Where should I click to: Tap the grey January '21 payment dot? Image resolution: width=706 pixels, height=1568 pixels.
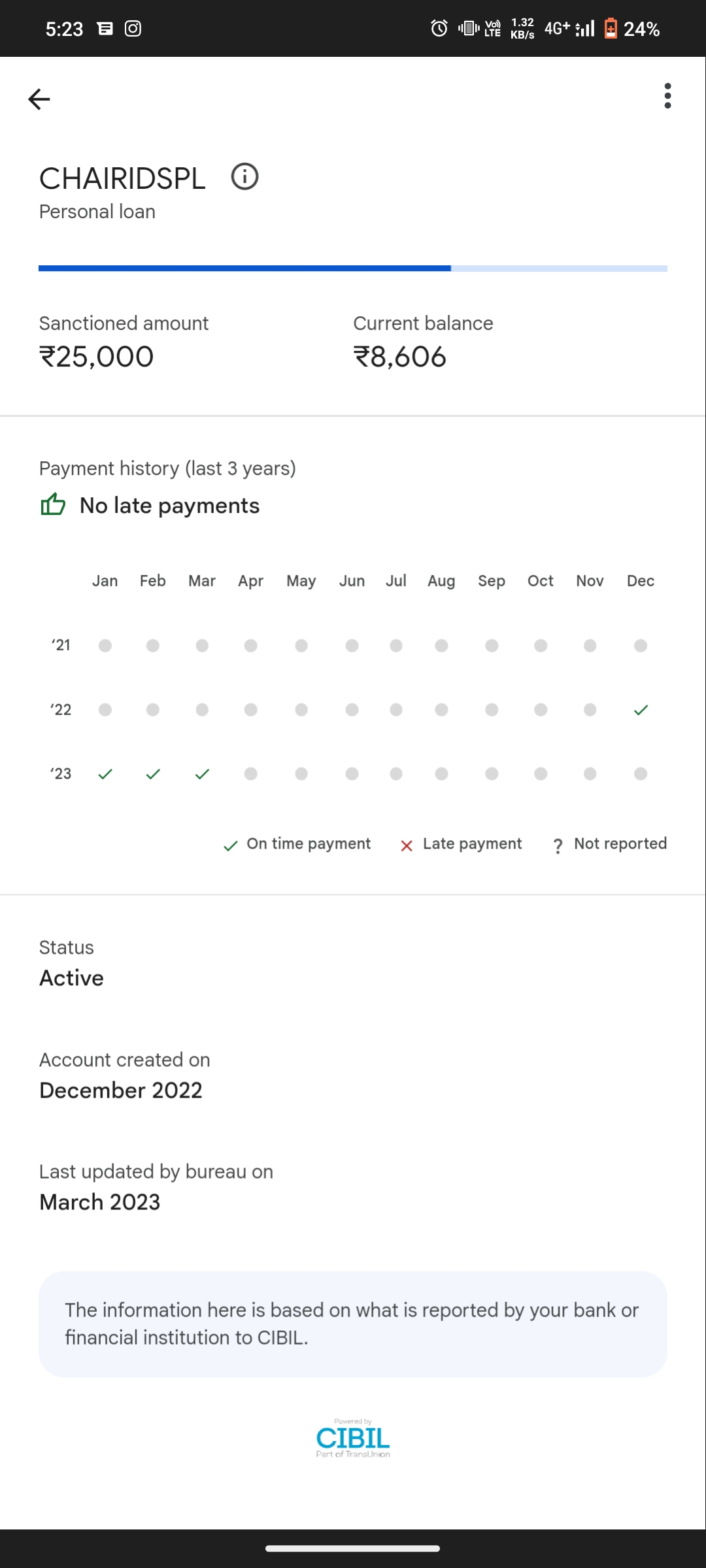(x=105, y=646)
